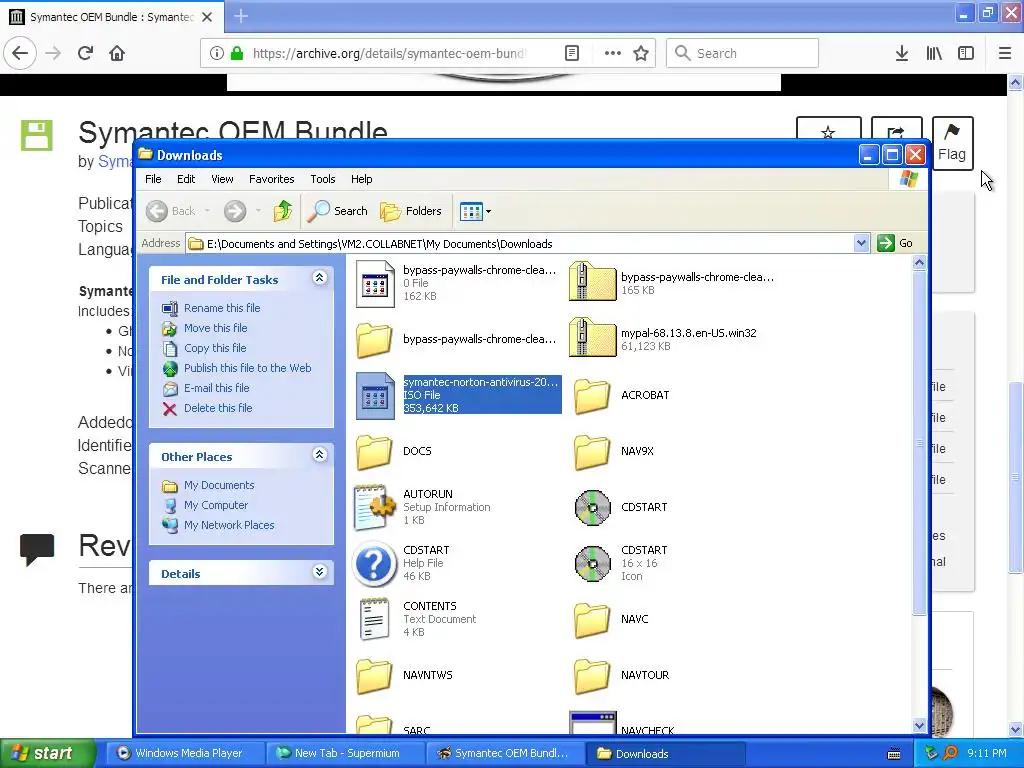The image size is (1024, 768).
Task: Select the CONTENTS text document icon
Action: tap(374, 619)
